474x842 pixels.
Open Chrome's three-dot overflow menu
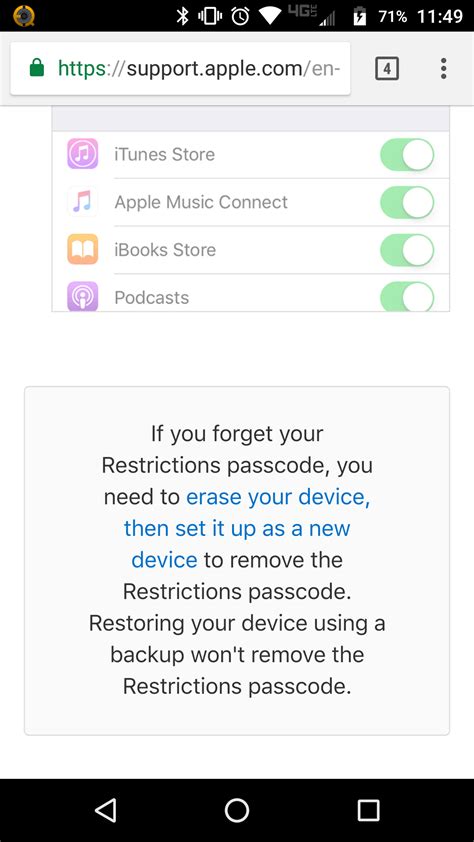click(443, 69)
